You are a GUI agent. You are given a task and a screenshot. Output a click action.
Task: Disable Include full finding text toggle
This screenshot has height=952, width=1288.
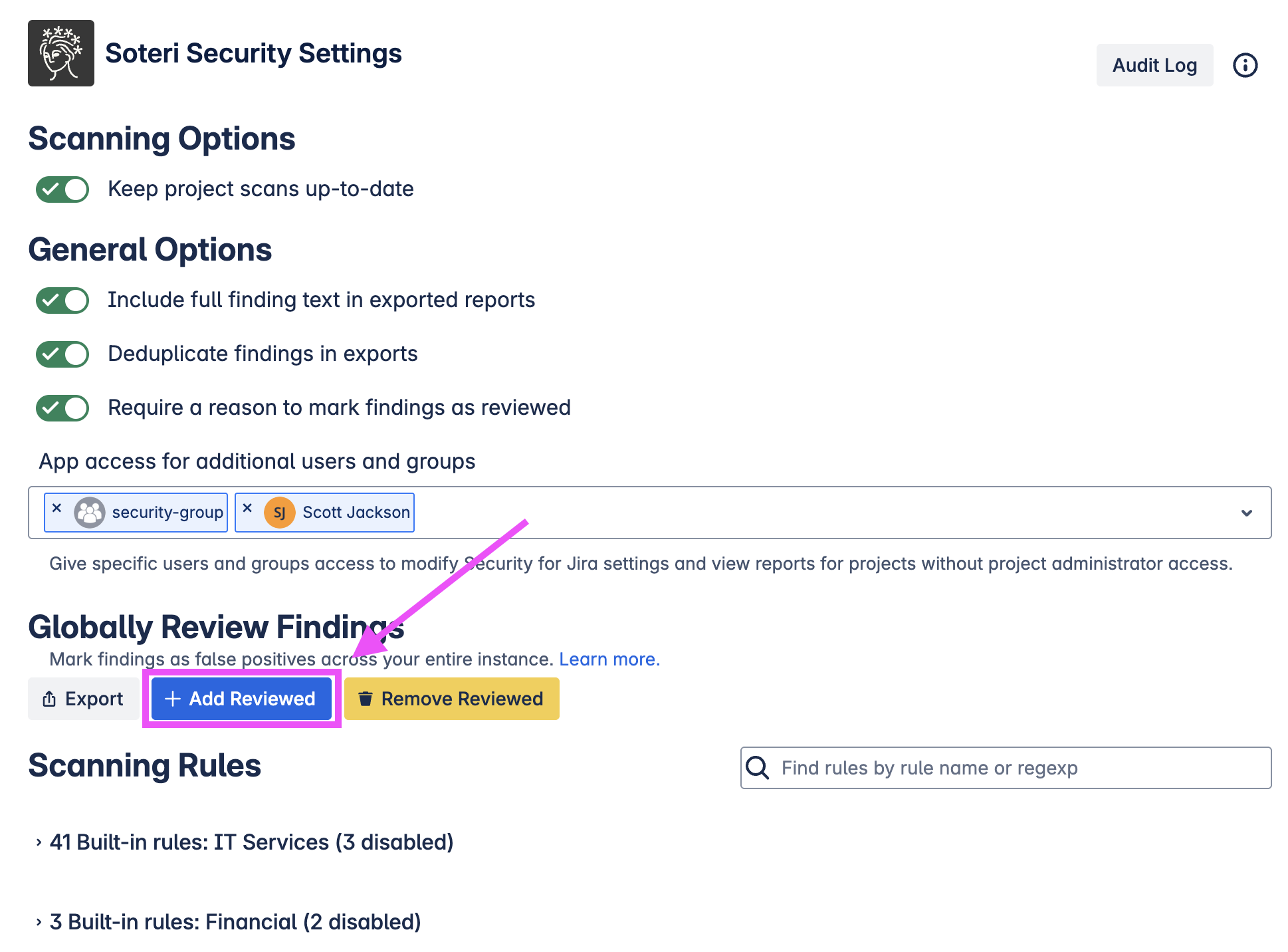click(62, 300)
